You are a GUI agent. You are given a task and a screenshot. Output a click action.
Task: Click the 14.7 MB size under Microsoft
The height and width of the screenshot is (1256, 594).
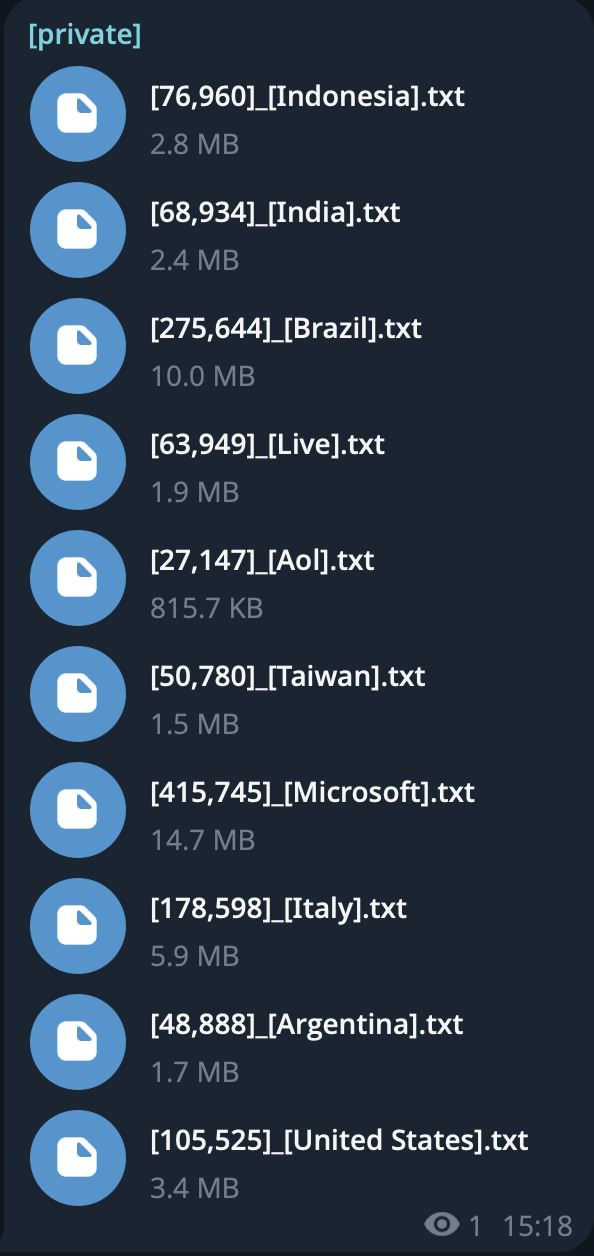click(x=203, y=840)
